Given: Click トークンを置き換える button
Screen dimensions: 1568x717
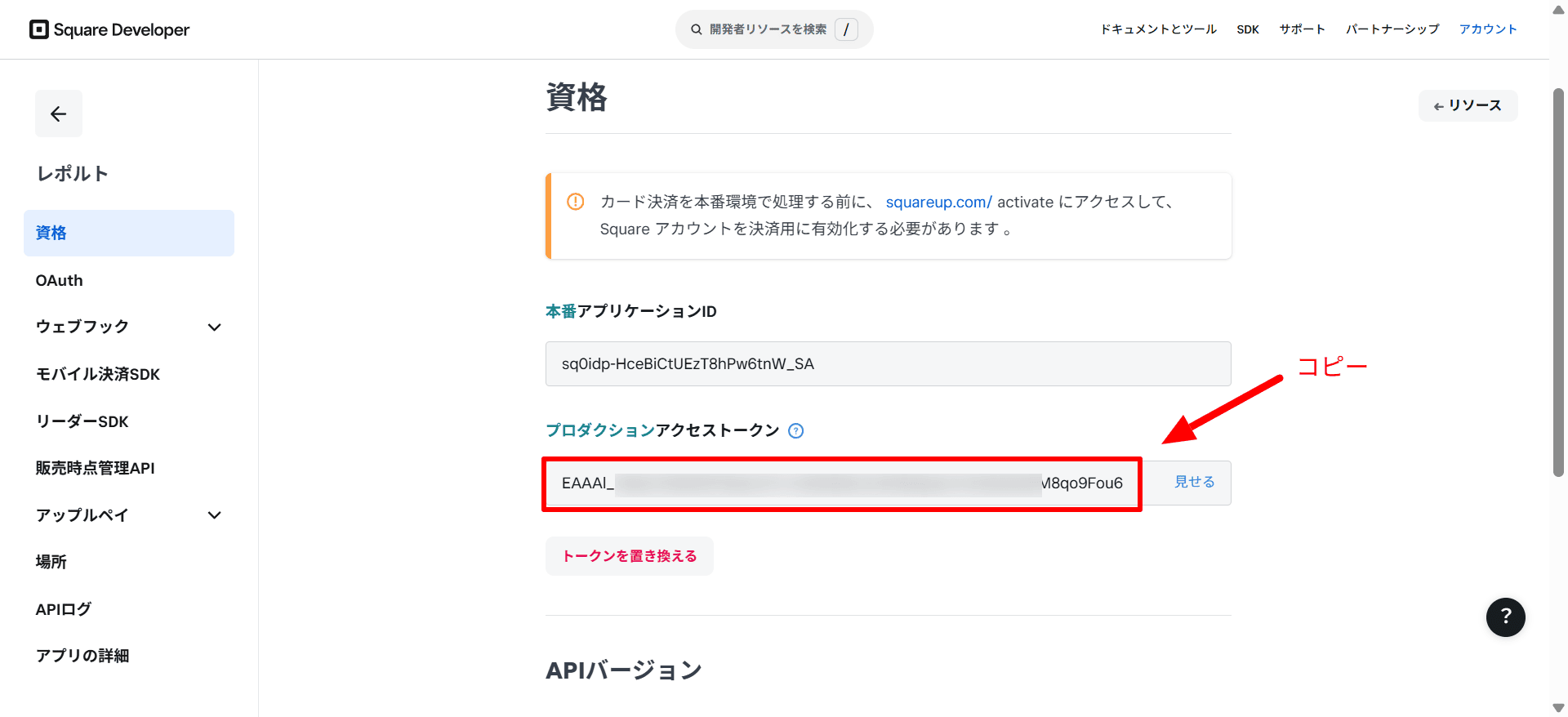Looking at the screenshot, I should 630,556.
